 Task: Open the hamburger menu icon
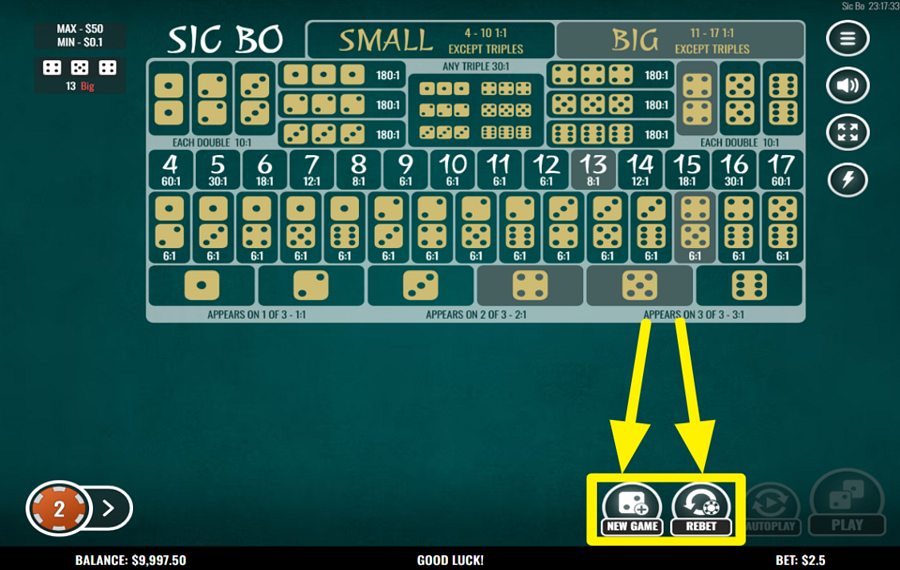point(847,38)
